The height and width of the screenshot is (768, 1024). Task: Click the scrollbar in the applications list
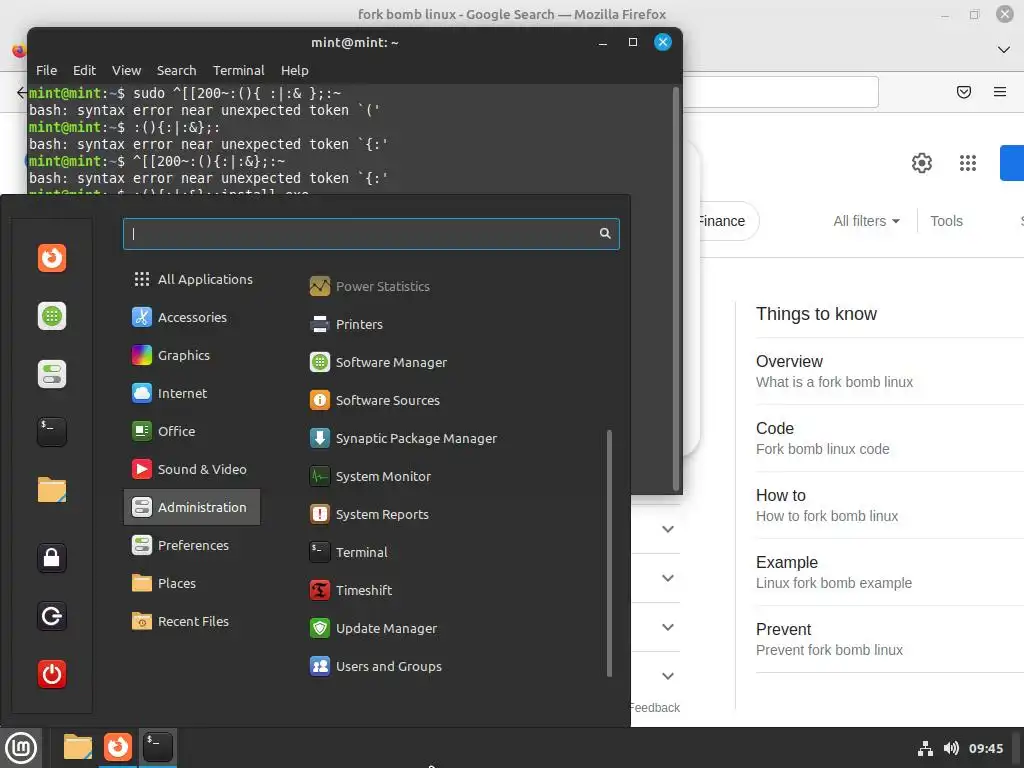pyautogui.click(x=609, y=552)
